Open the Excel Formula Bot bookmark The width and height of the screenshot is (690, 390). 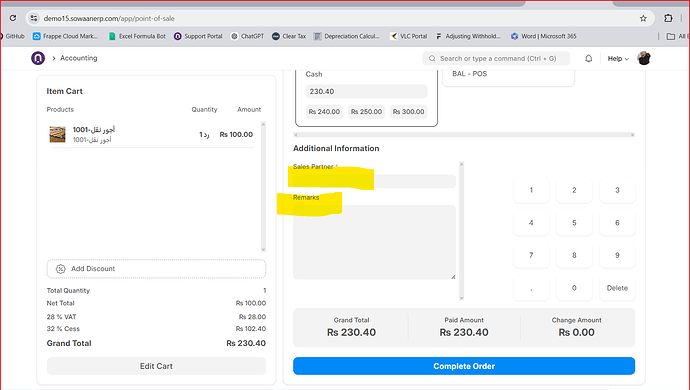137,36
